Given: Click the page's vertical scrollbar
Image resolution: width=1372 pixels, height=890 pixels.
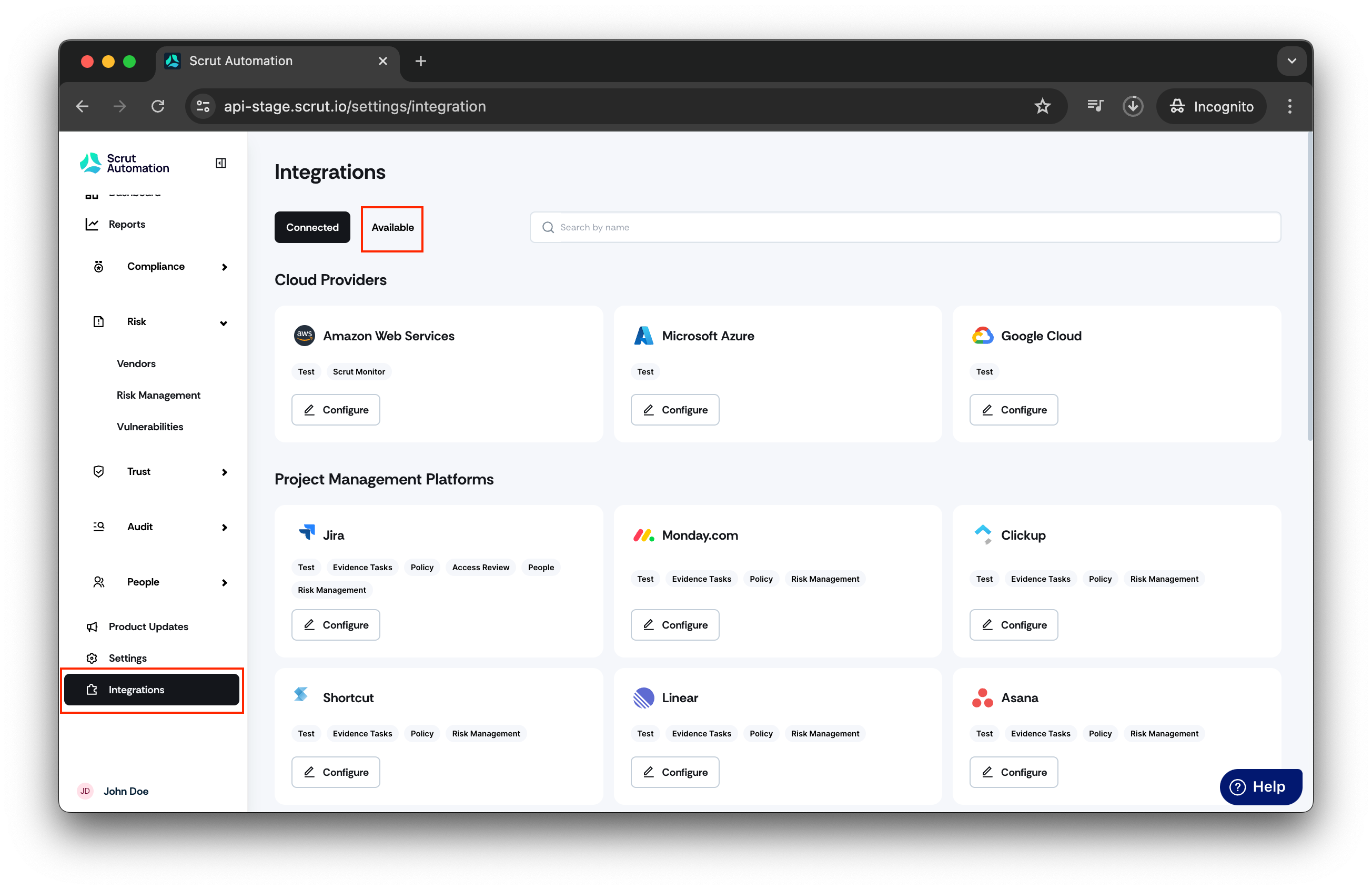Looking at the screenshot, I should coord(1310,288).
